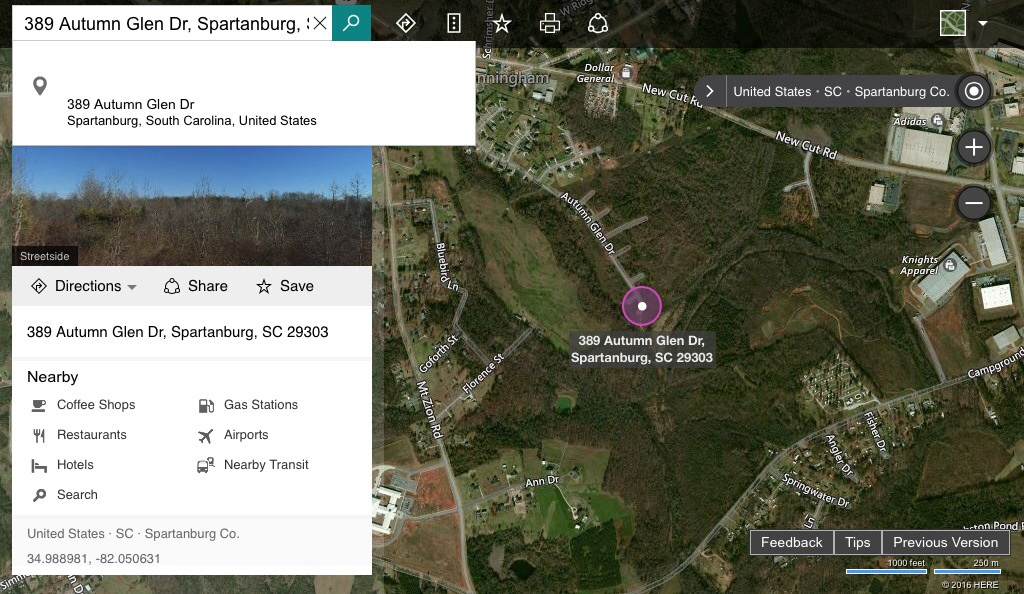1024x594 pixels.
Task: Save this location with the star
Action: click(285, 286)
